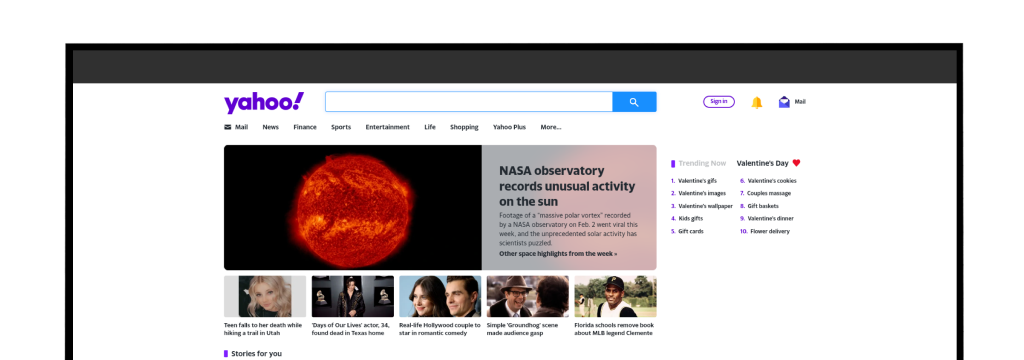The height and width of the screenshot is (360, 1024).
Task: Click the red heart beside Valentine's Day
Action: tap(796, 163)
